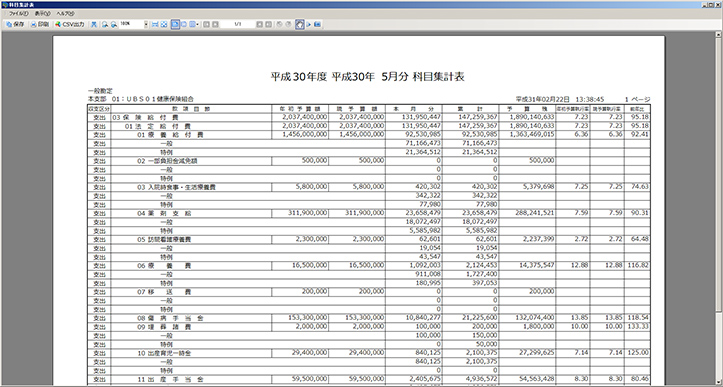
Task: Open the 表示 menu
Action: click(x=42, y=14)
